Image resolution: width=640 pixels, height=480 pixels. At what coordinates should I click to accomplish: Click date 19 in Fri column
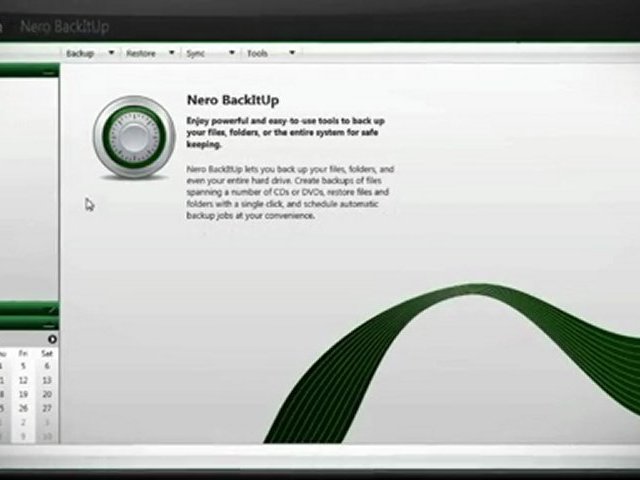click(23, 395)
